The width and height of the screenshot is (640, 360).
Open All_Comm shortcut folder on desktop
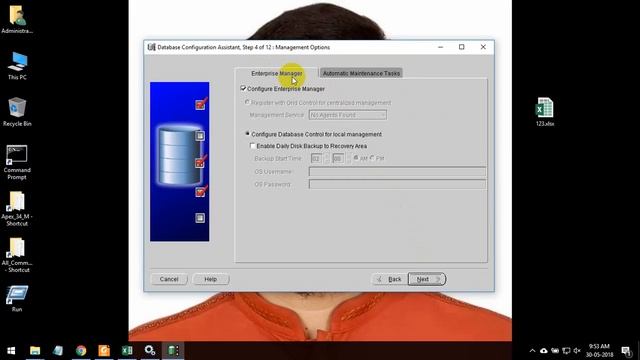(17, 255)
